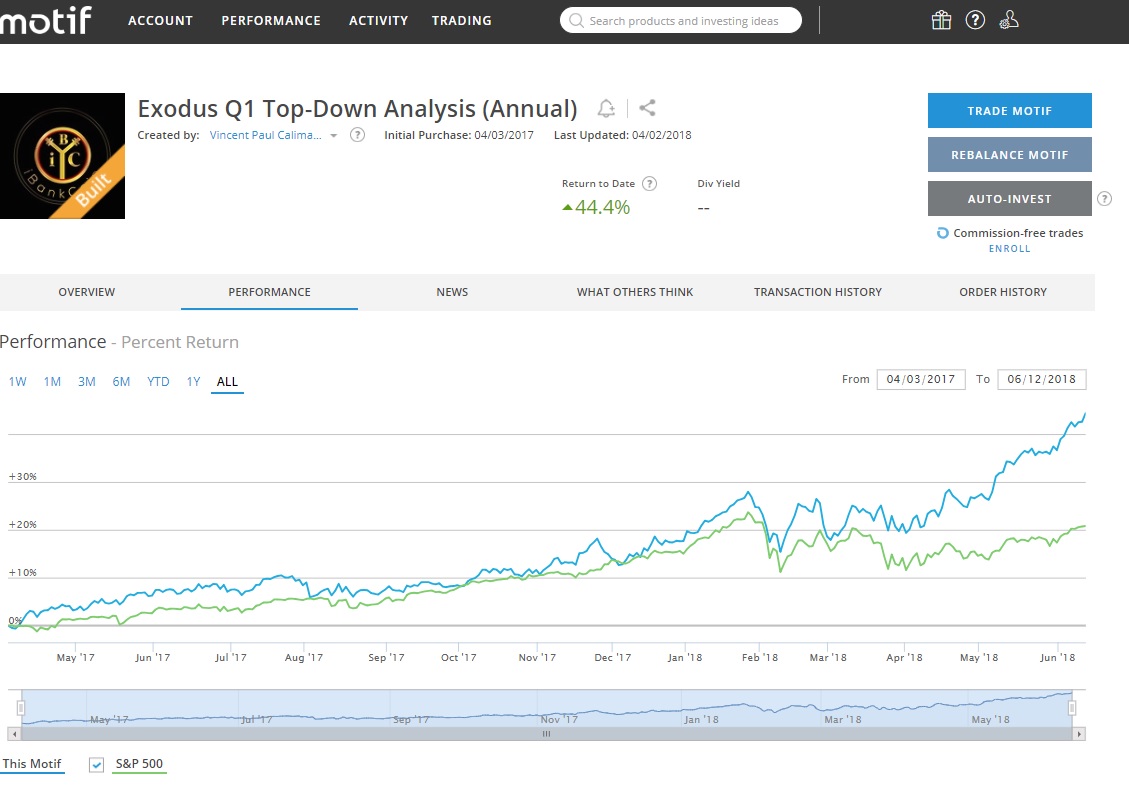This screenshot has height=785, width=1129.
Task: Click the To date field
Action: tap(1042, 380)
